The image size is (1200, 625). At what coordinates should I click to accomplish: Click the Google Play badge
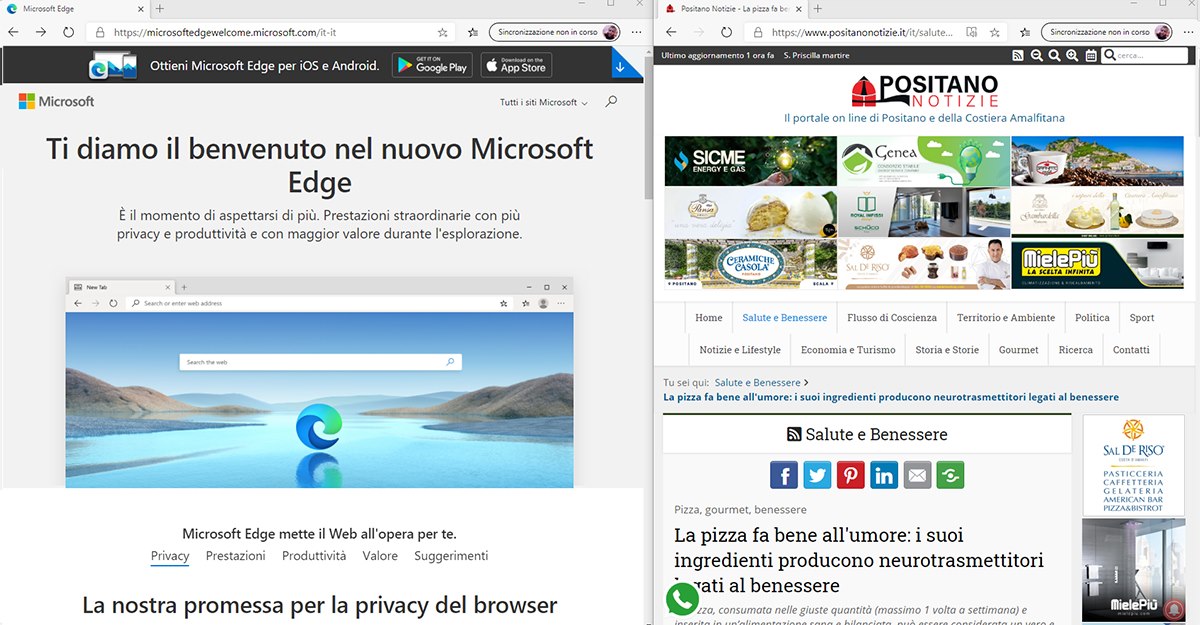431,66
